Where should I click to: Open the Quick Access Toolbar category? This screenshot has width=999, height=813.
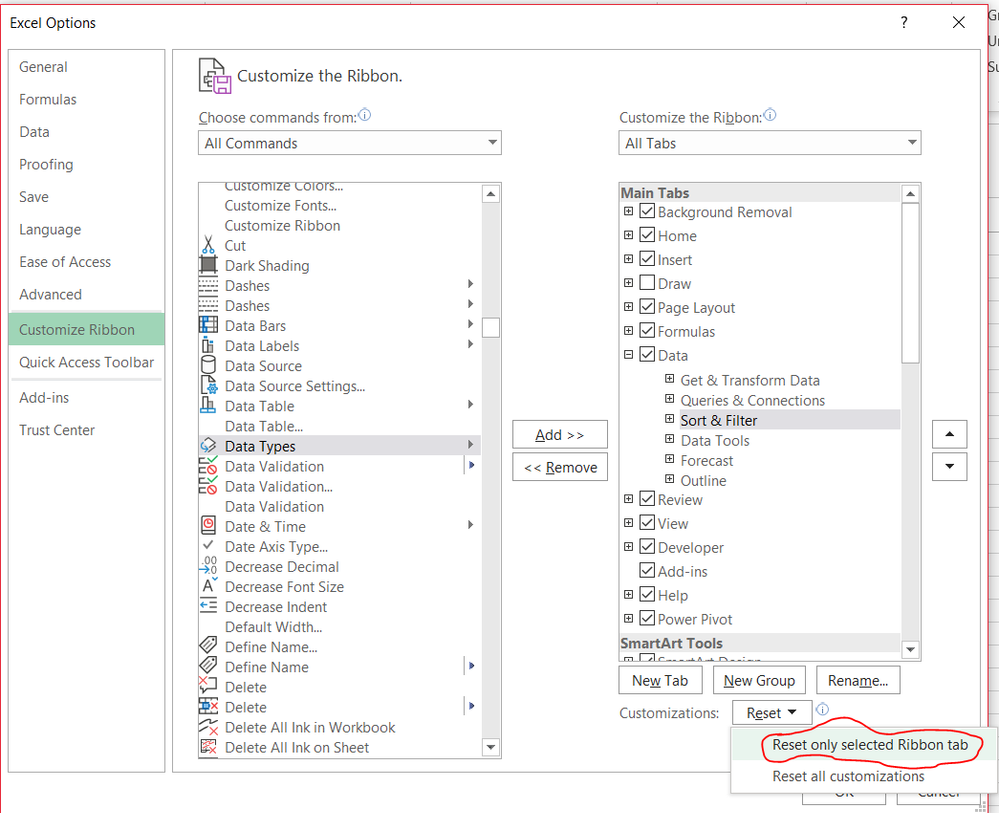click(x=87, y=362)
